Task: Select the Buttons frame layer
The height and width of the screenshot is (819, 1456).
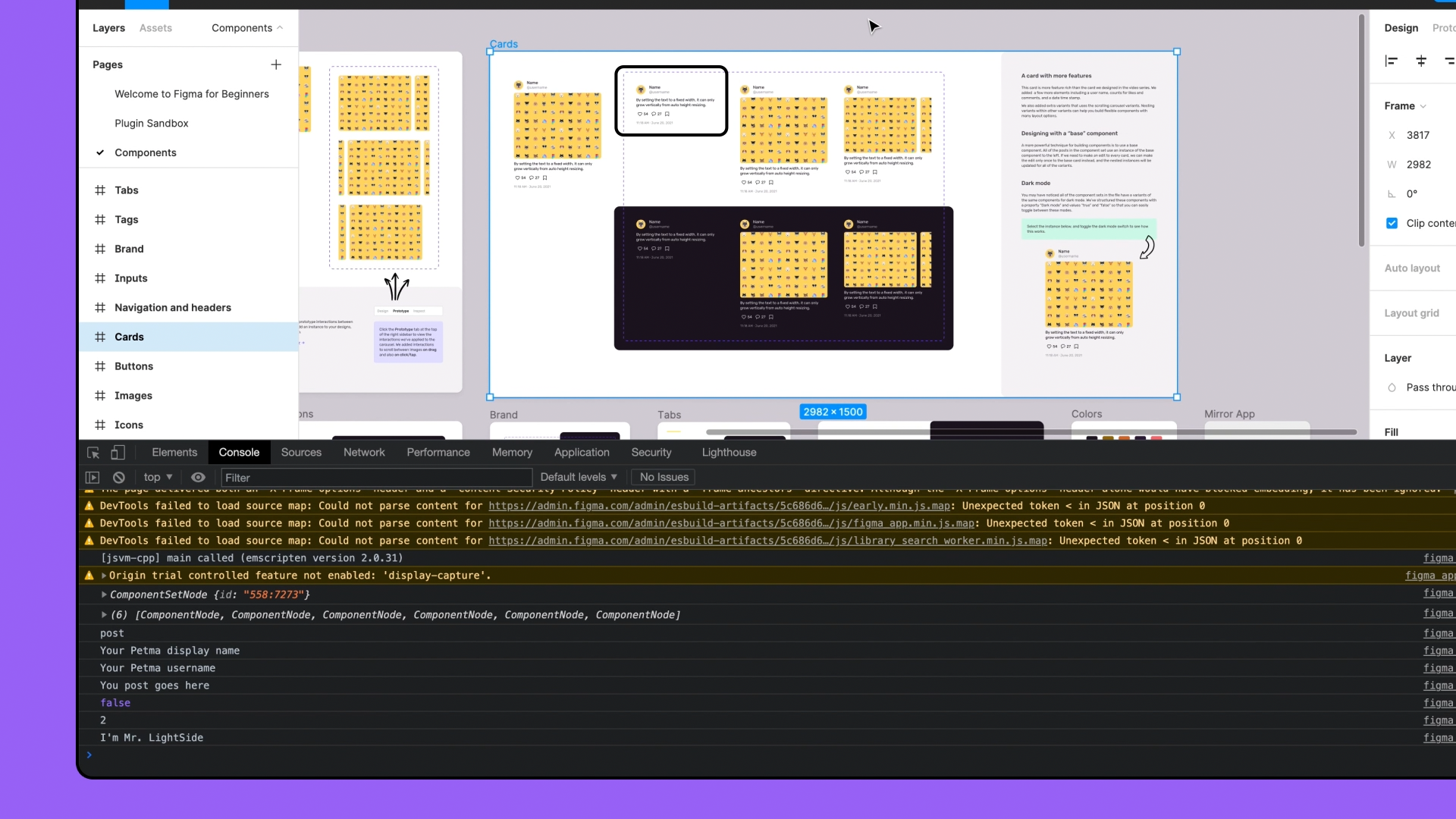Action: (x=133, y=366)
